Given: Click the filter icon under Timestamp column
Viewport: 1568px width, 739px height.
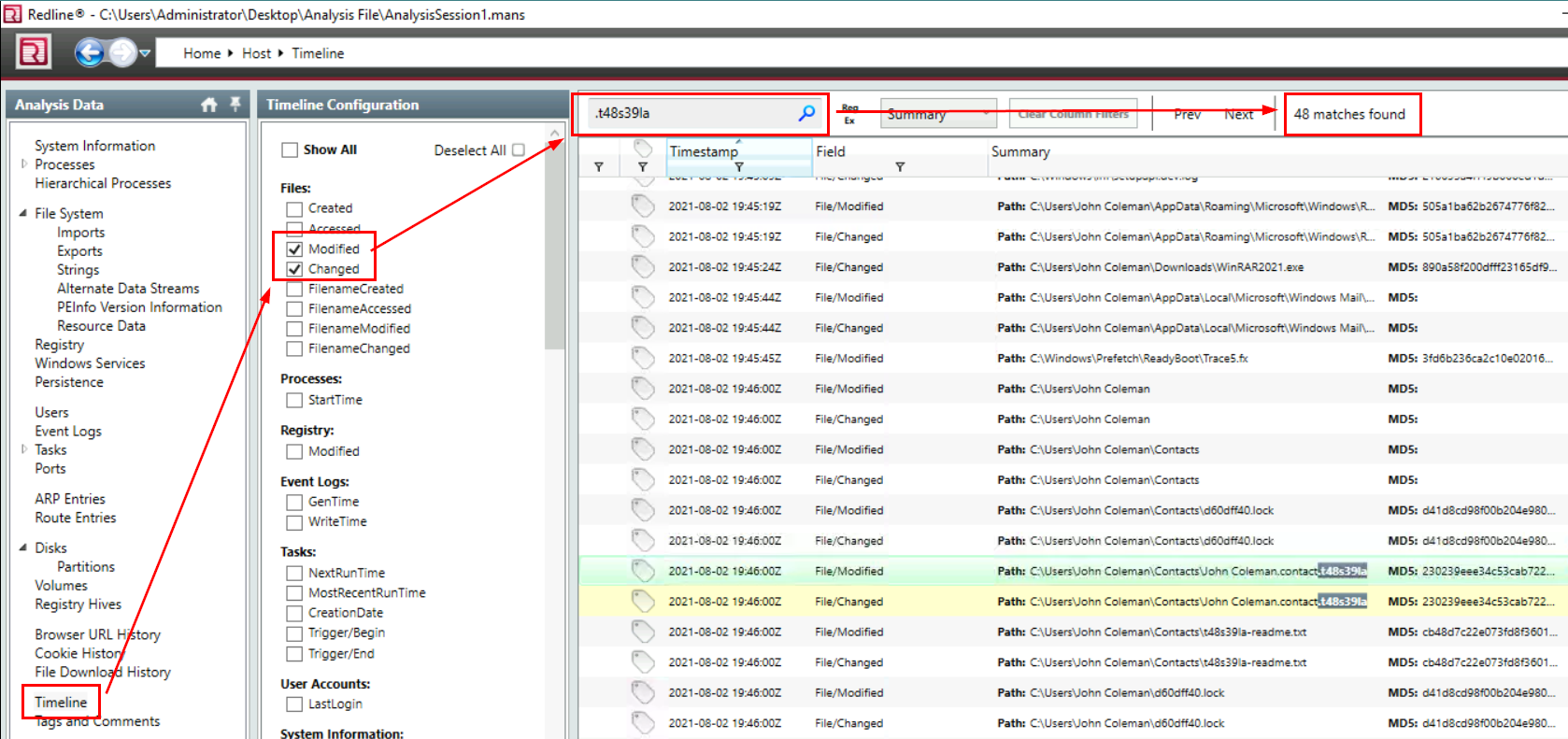Looking at the screenshot, I should (x=738, y=167).
